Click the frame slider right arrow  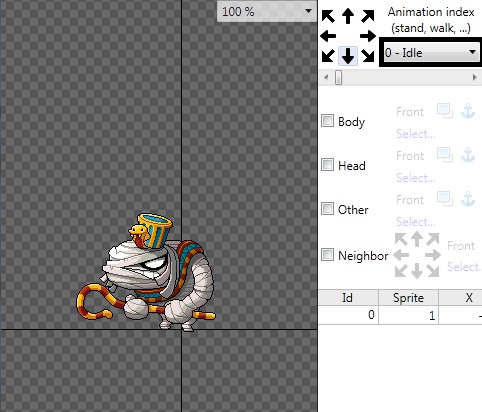tap(475, 77)
